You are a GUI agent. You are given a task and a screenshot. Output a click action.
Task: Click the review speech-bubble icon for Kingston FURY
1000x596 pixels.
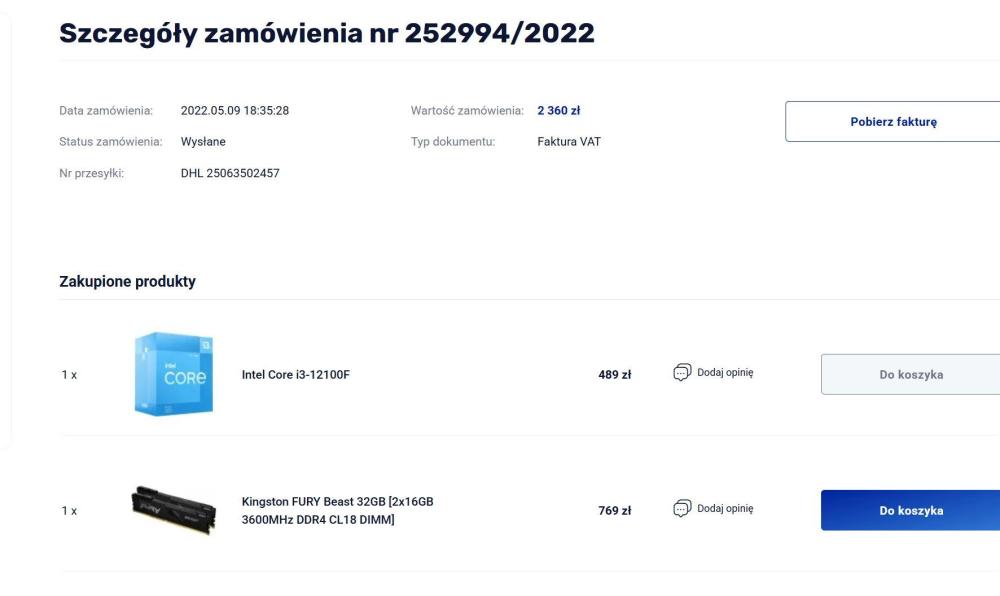click(682, 509)
